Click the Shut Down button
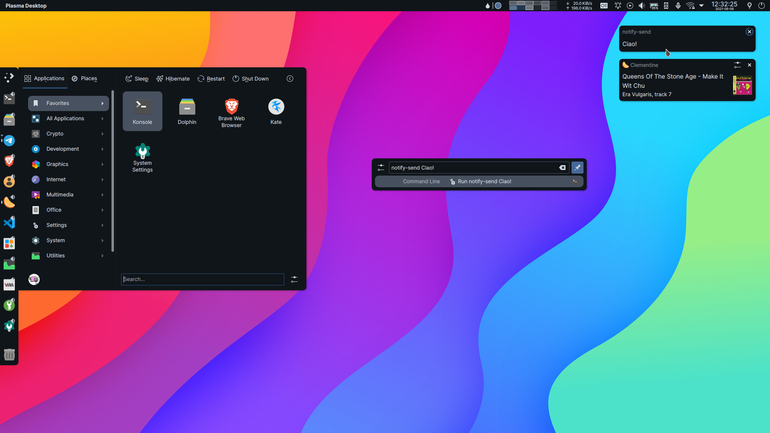The height and width of the screenshot is (433, 770). coord(250,79)
